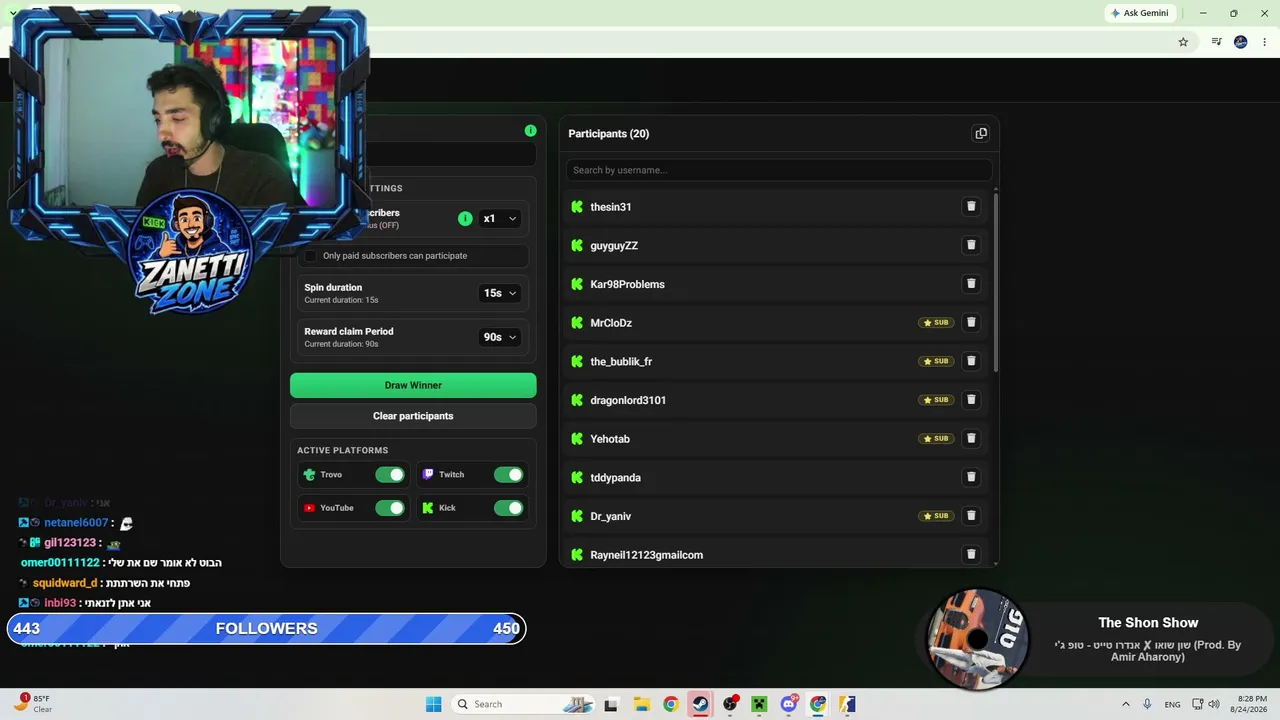Open Chrome's media controls icon
The height and width of the screenshot is (720, 1280).
(x=1216, y=42)
